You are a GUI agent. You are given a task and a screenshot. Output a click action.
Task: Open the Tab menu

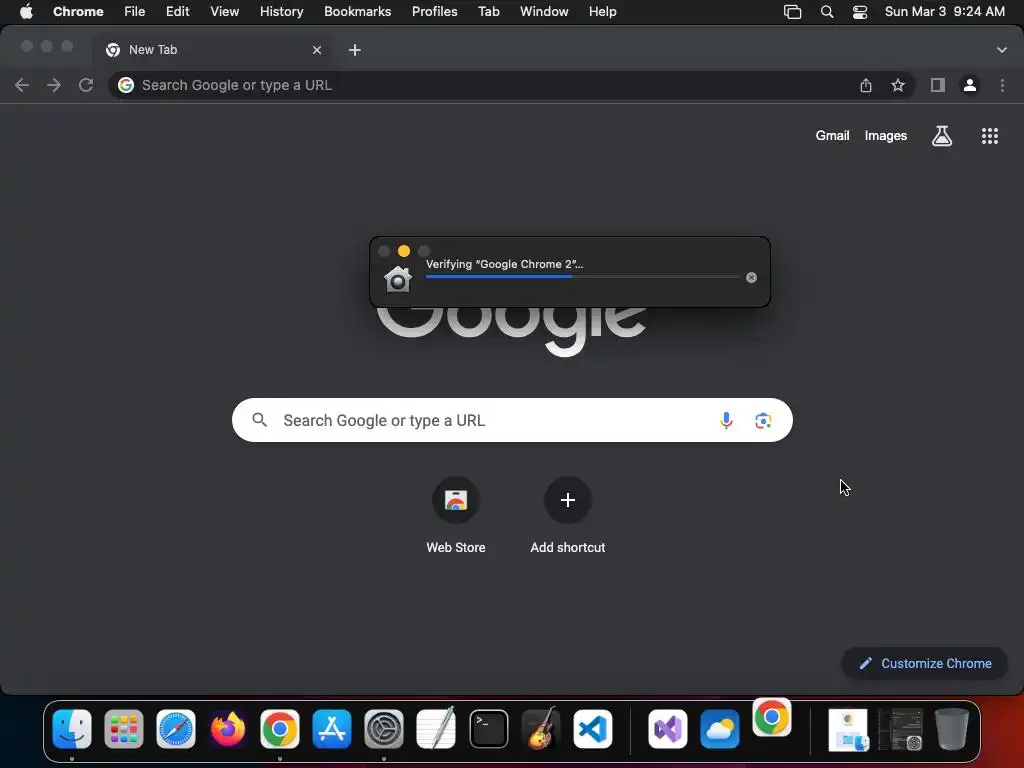tap(488, 12)
